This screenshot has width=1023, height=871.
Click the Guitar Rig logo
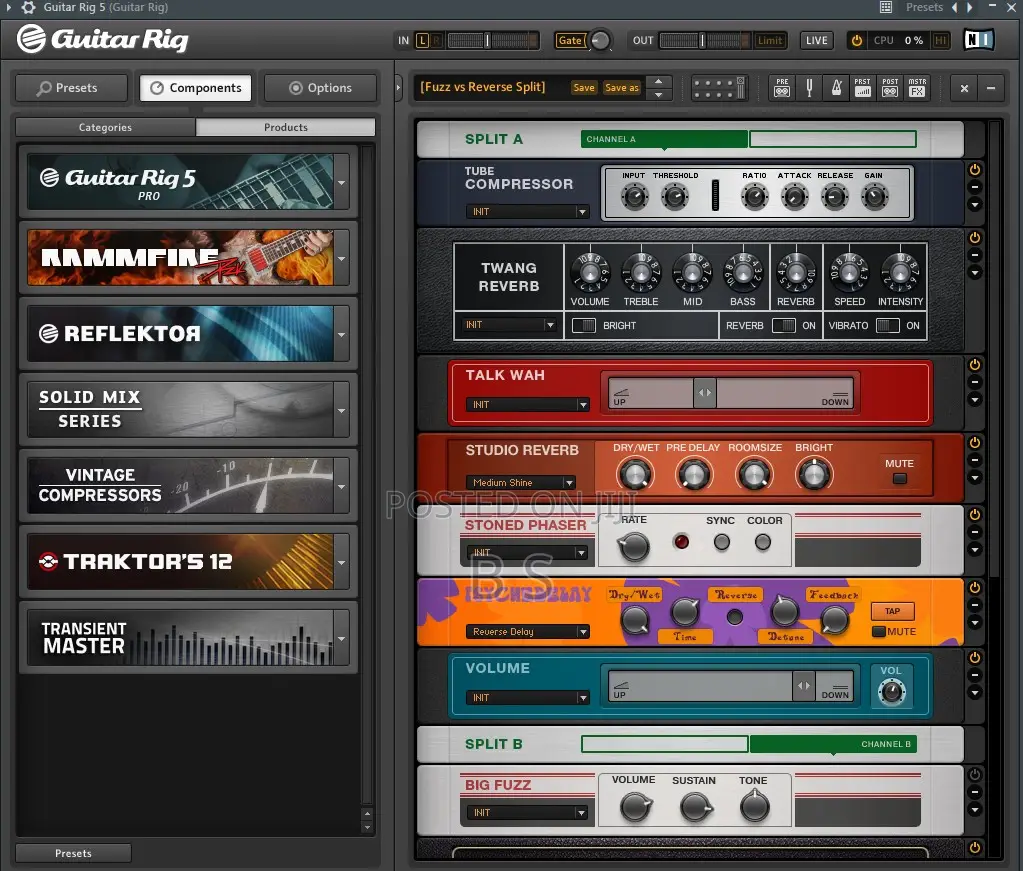coord(103,39)
